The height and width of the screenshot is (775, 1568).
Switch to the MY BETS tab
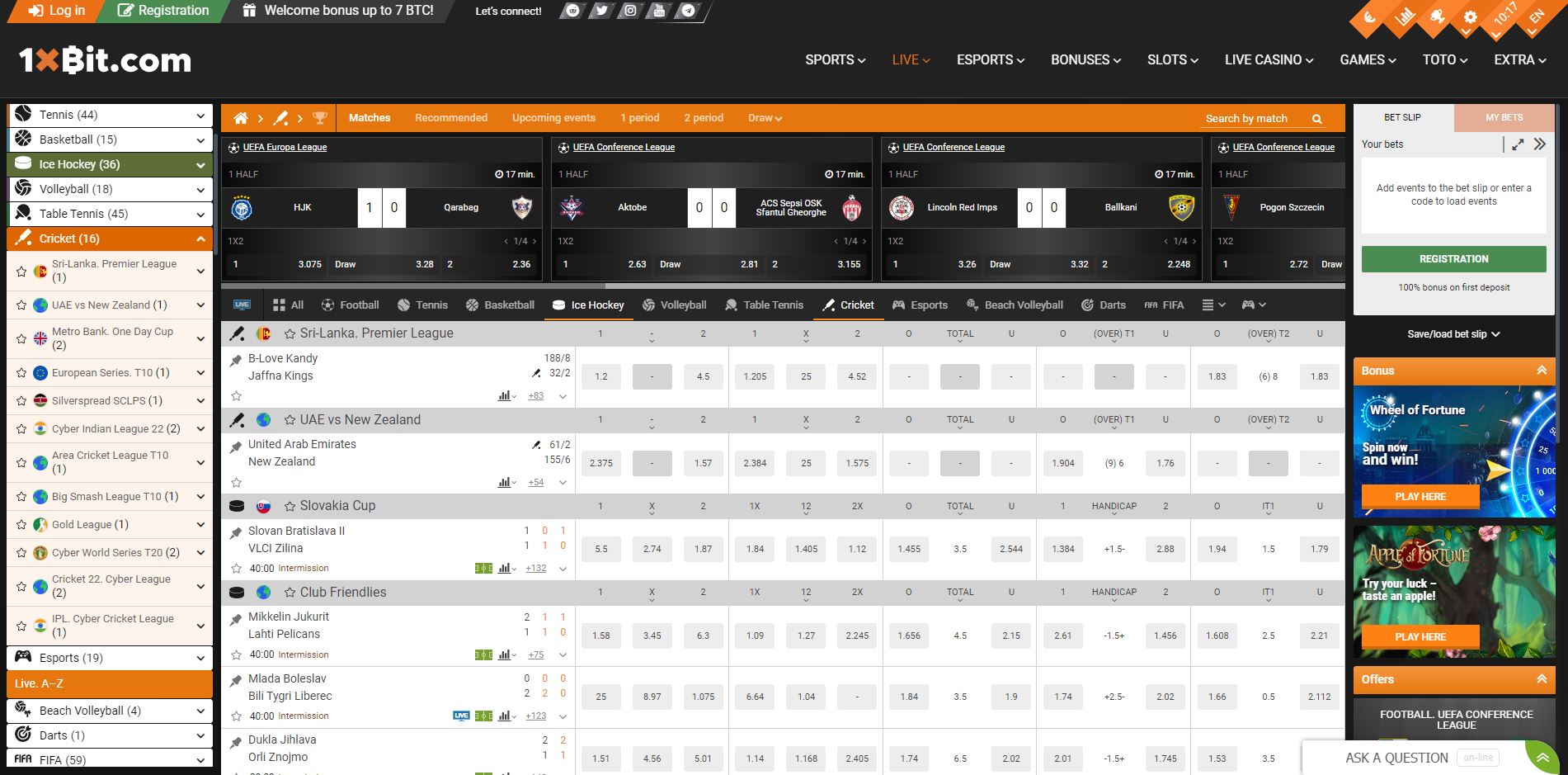(1504, 117)
